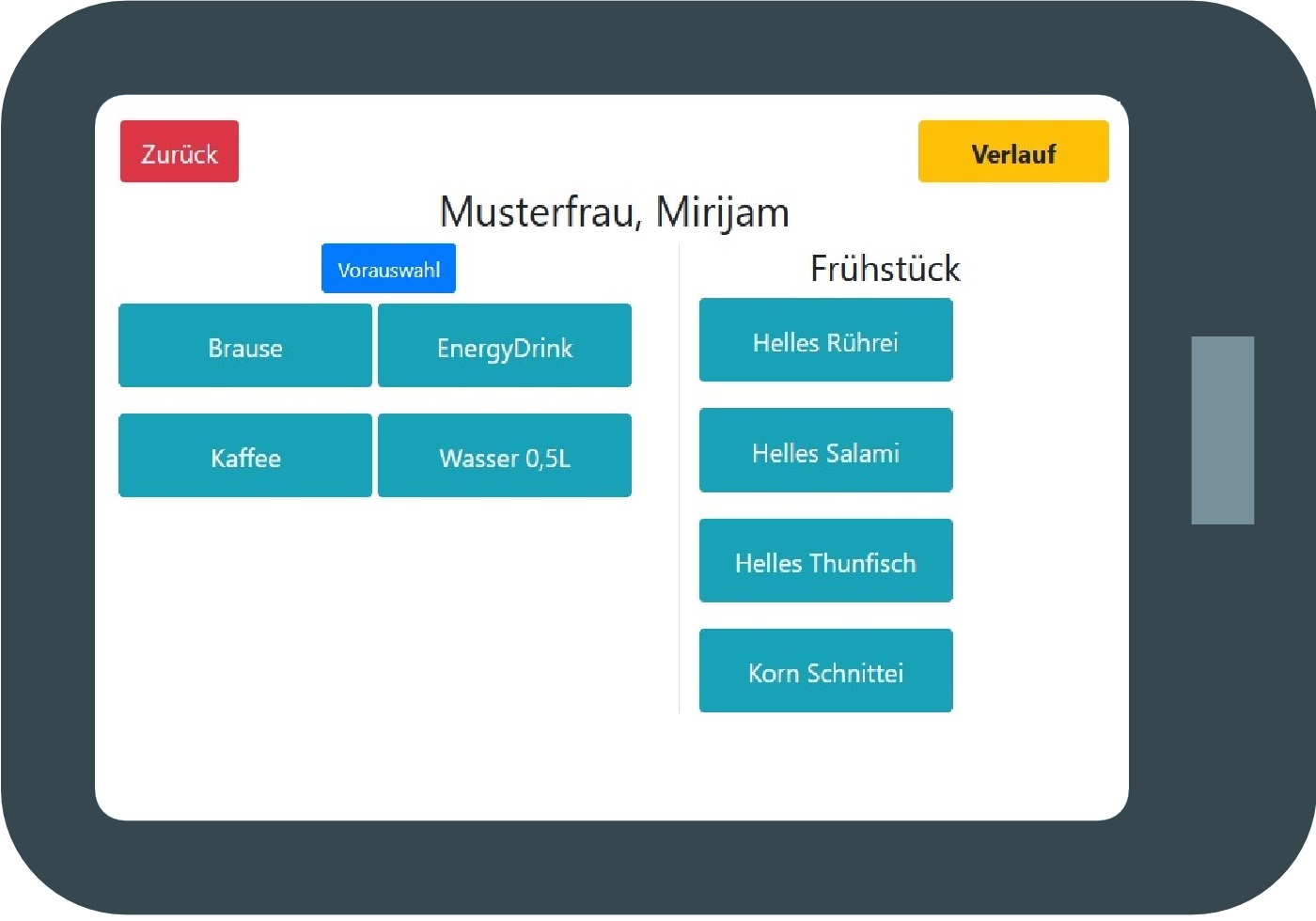This screenshot has width=1316, height=921.
Task: Click the word Helles in Helles Rührei
Action: (x=786, y=342)
